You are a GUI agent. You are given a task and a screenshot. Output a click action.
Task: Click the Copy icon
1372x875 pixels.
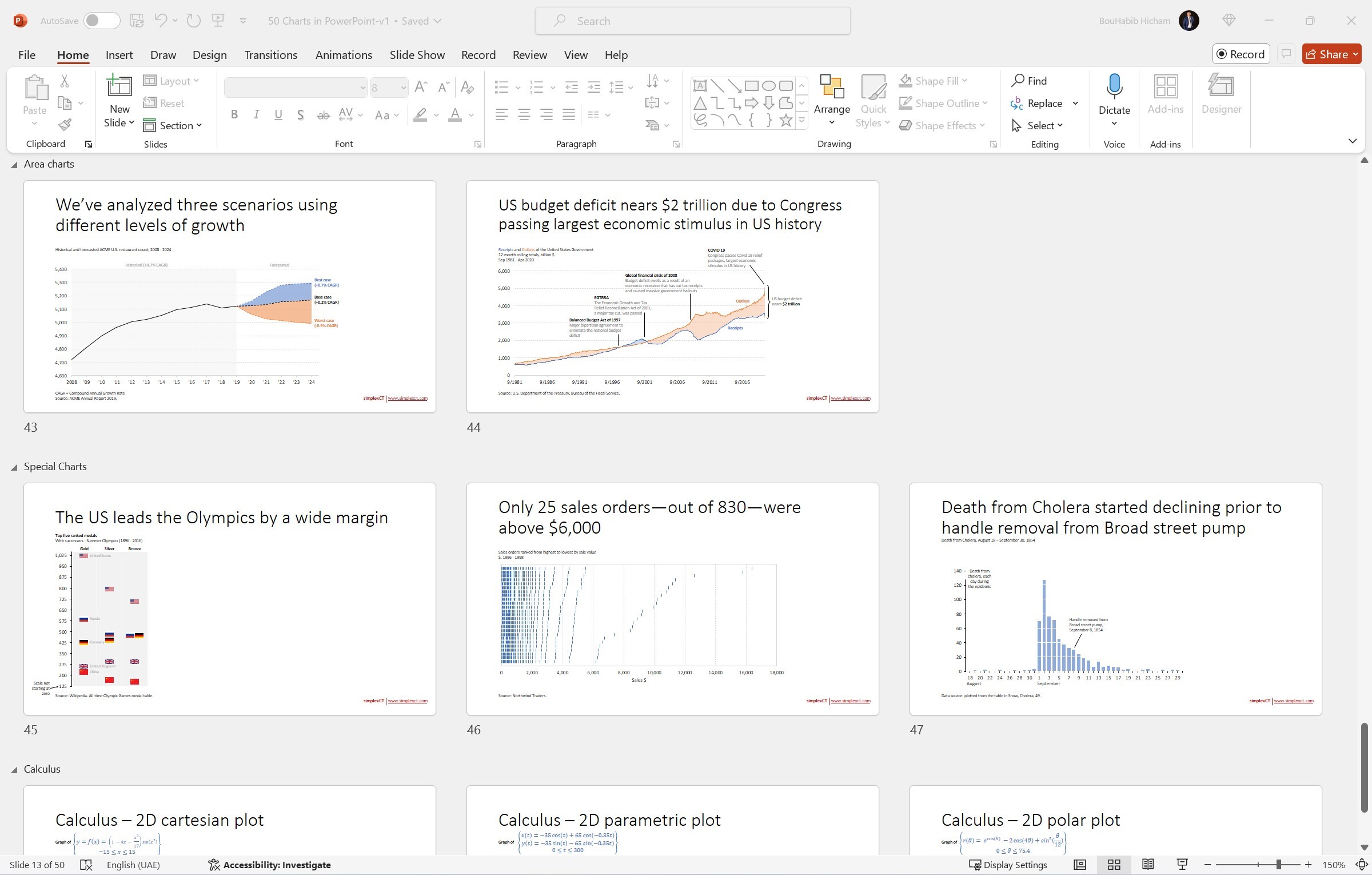[x=65, y=104]
